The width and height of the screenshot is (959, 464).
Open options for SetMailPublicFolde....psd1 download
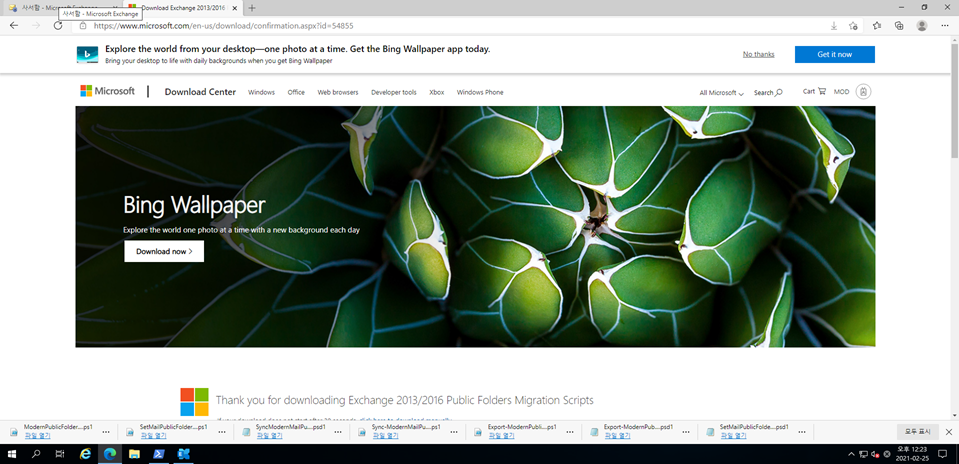[802, 432]
